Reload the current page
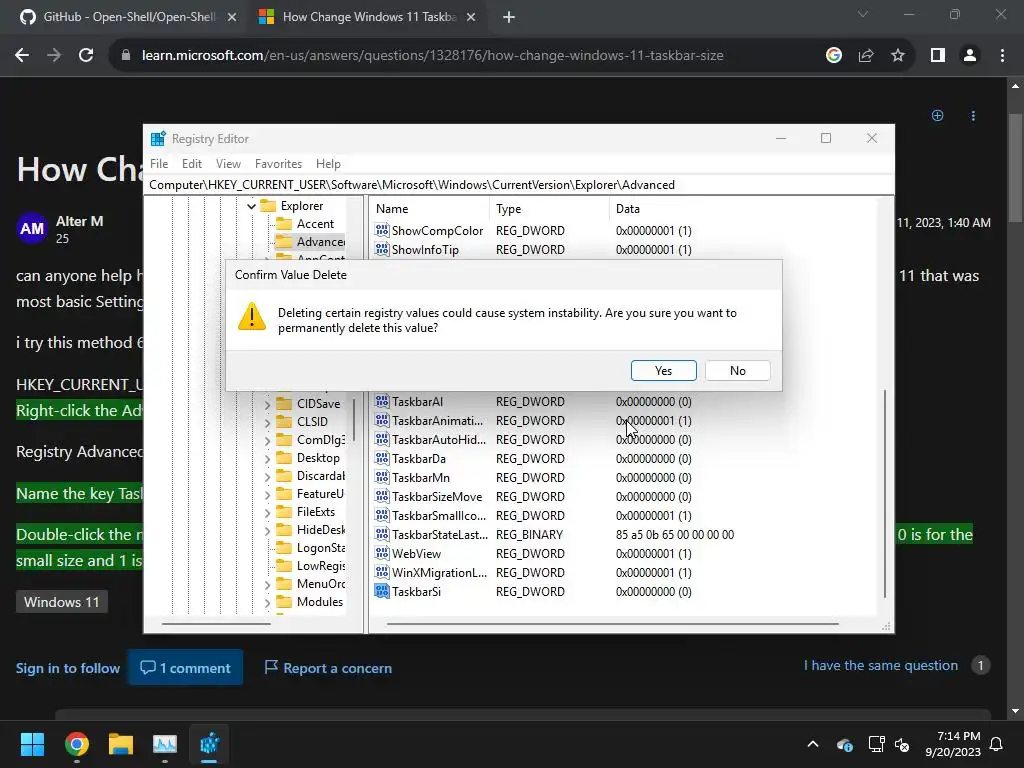The width and height of the screenshot is (1024, 768). [x=86, y=56]
